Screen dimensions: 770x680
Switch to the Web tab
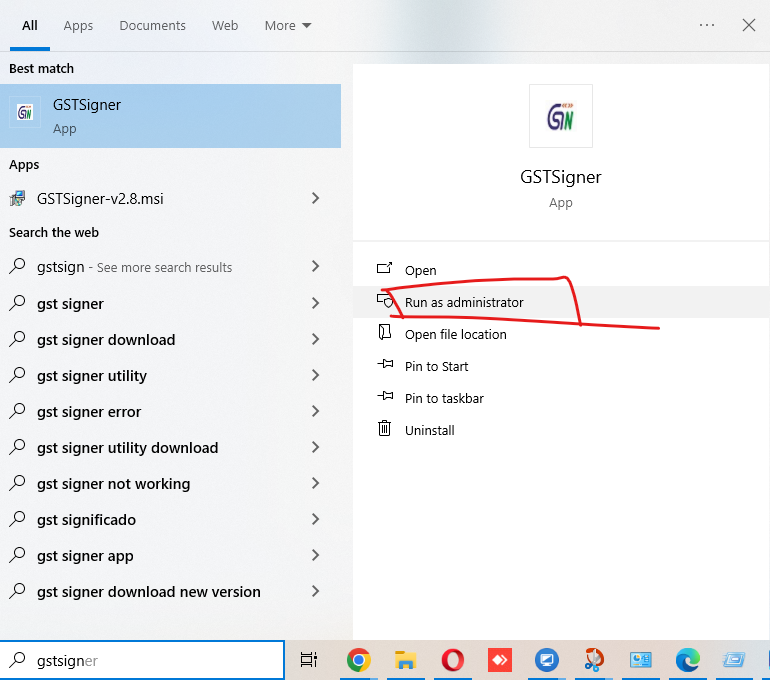pyautogui.click(x=225, y=26)
